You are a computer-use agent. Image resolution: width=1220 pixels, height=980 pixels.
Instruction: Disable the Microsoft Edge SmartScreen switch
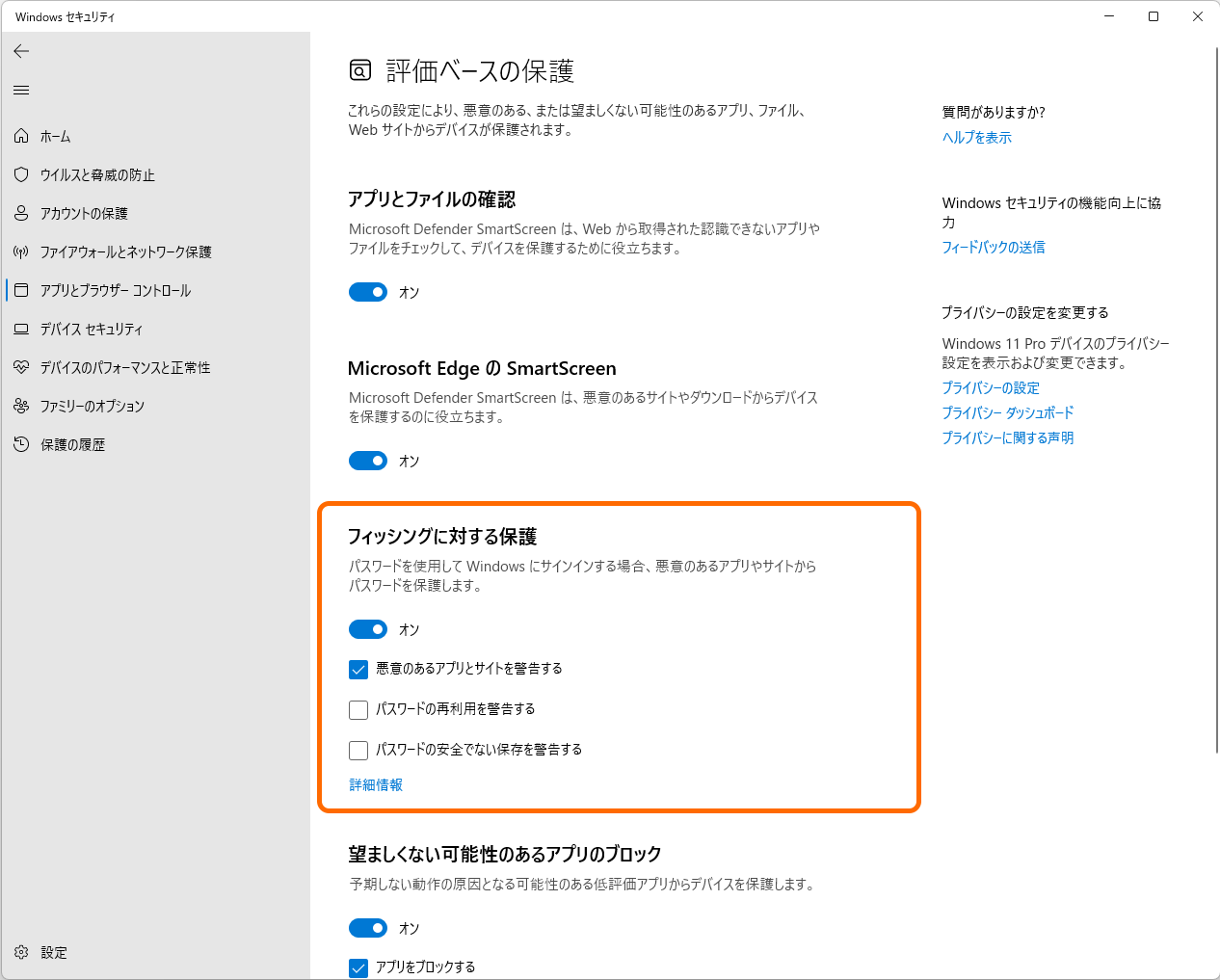click(x=367, y=461)
